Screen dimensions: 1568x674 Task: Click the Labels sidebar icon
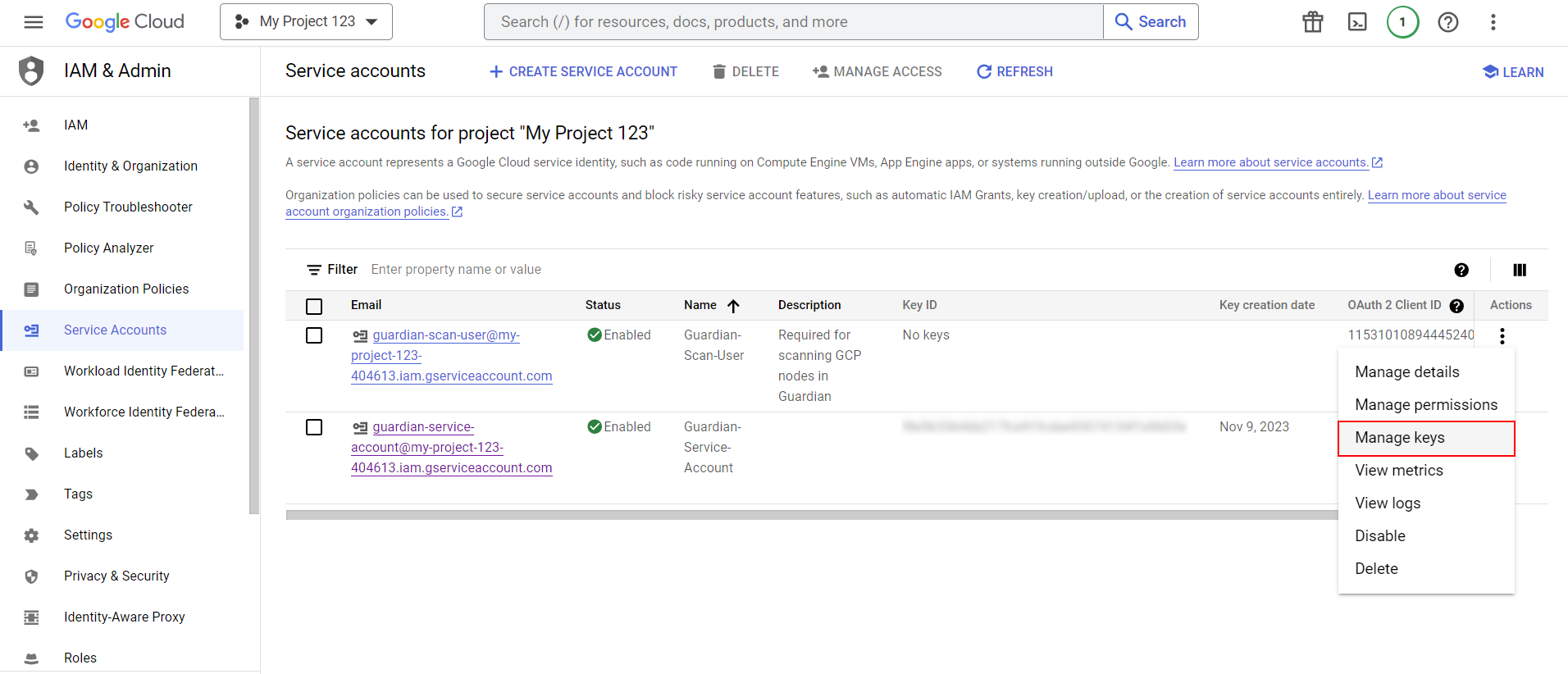point(31,453)
